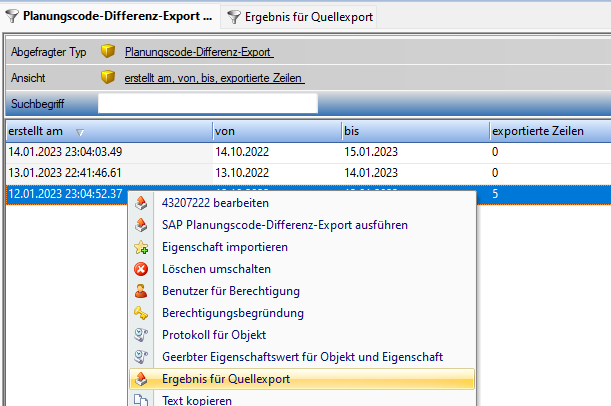Screen dimensions: 611x406
Task: Click the yellow cube icon beside Ansicht
Action: point(108,78)
